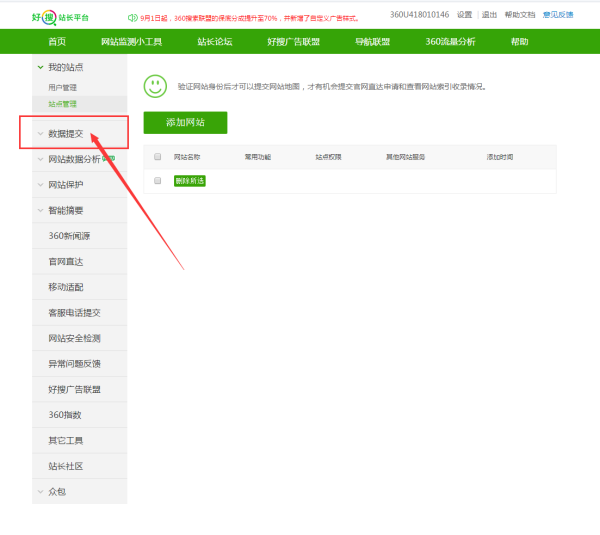Tick the select-all checkbox in table header
600x535 pixels.
pos(157,157)
